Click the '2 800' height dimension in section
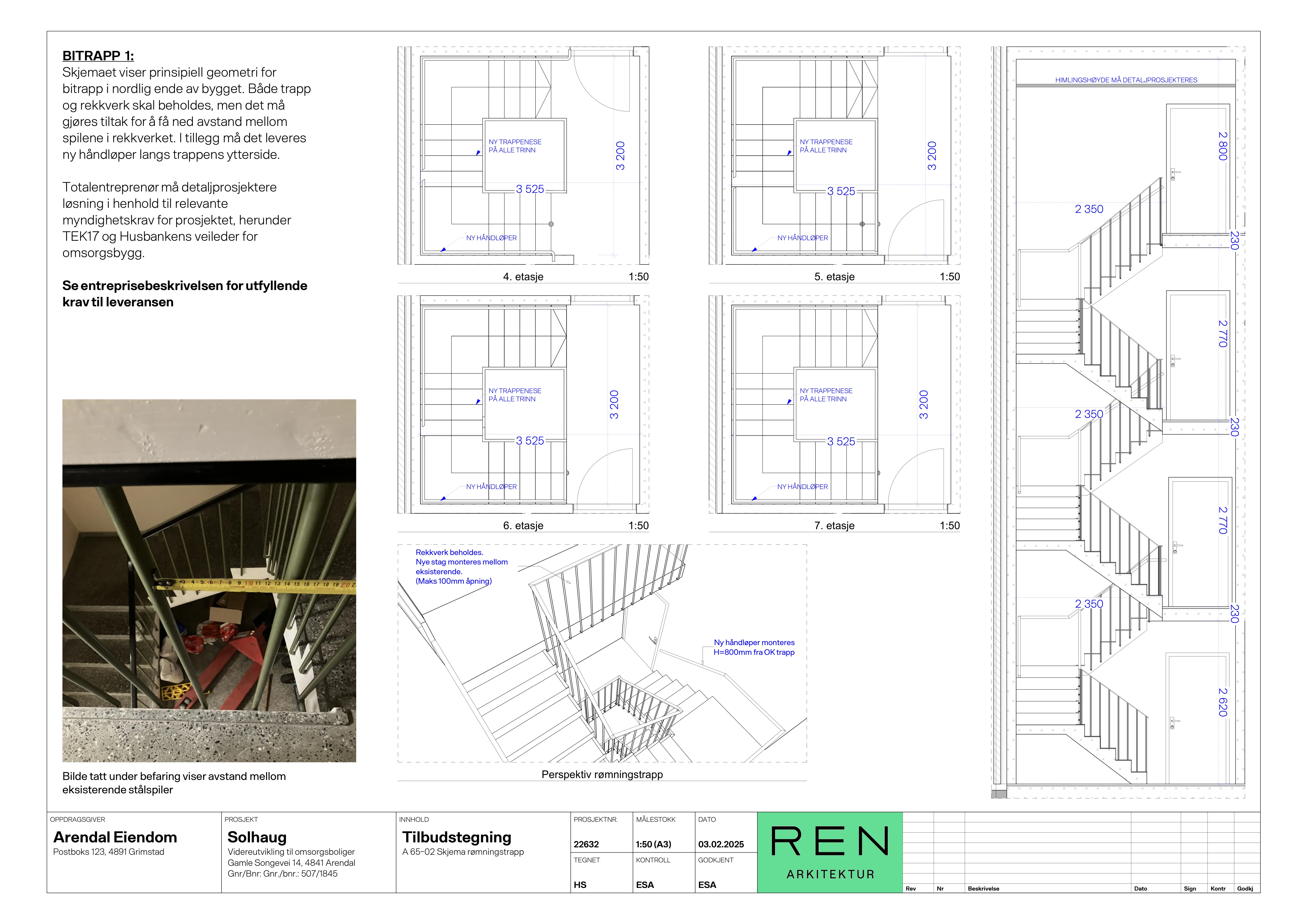This screenshot has width=1307, height=924. point(1222,146)
